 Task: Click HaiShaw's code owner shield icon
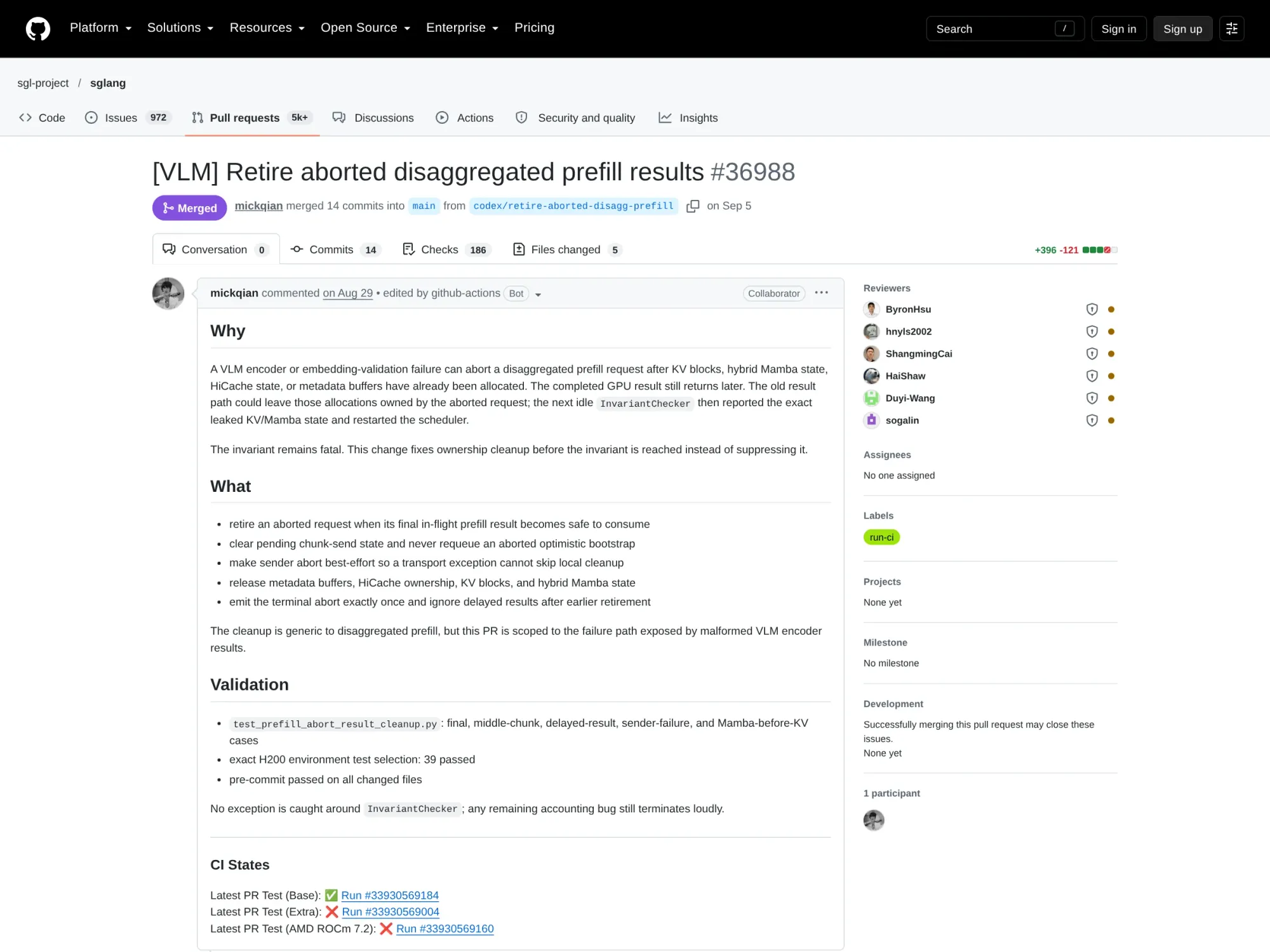(1092, 376)
